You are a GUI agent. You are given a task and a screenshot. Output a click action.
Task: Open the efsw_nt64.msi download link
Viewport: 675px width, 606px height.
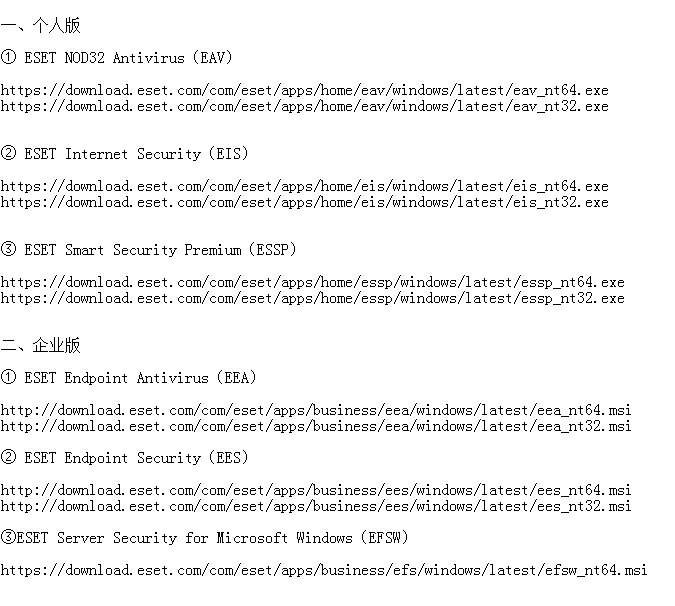(x=324, y=570)
